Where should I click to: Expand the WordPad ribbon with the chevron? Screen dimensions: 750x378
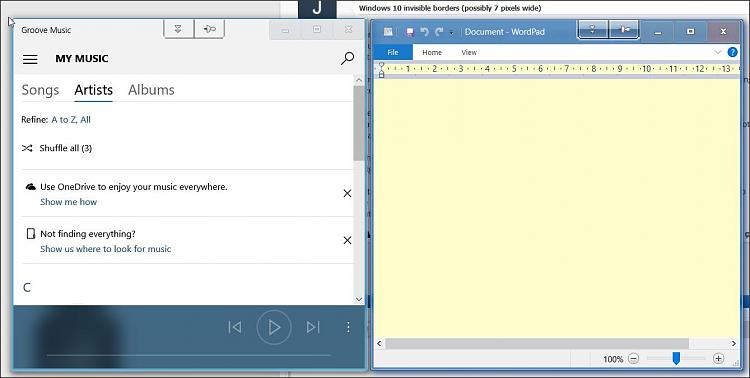717,52
